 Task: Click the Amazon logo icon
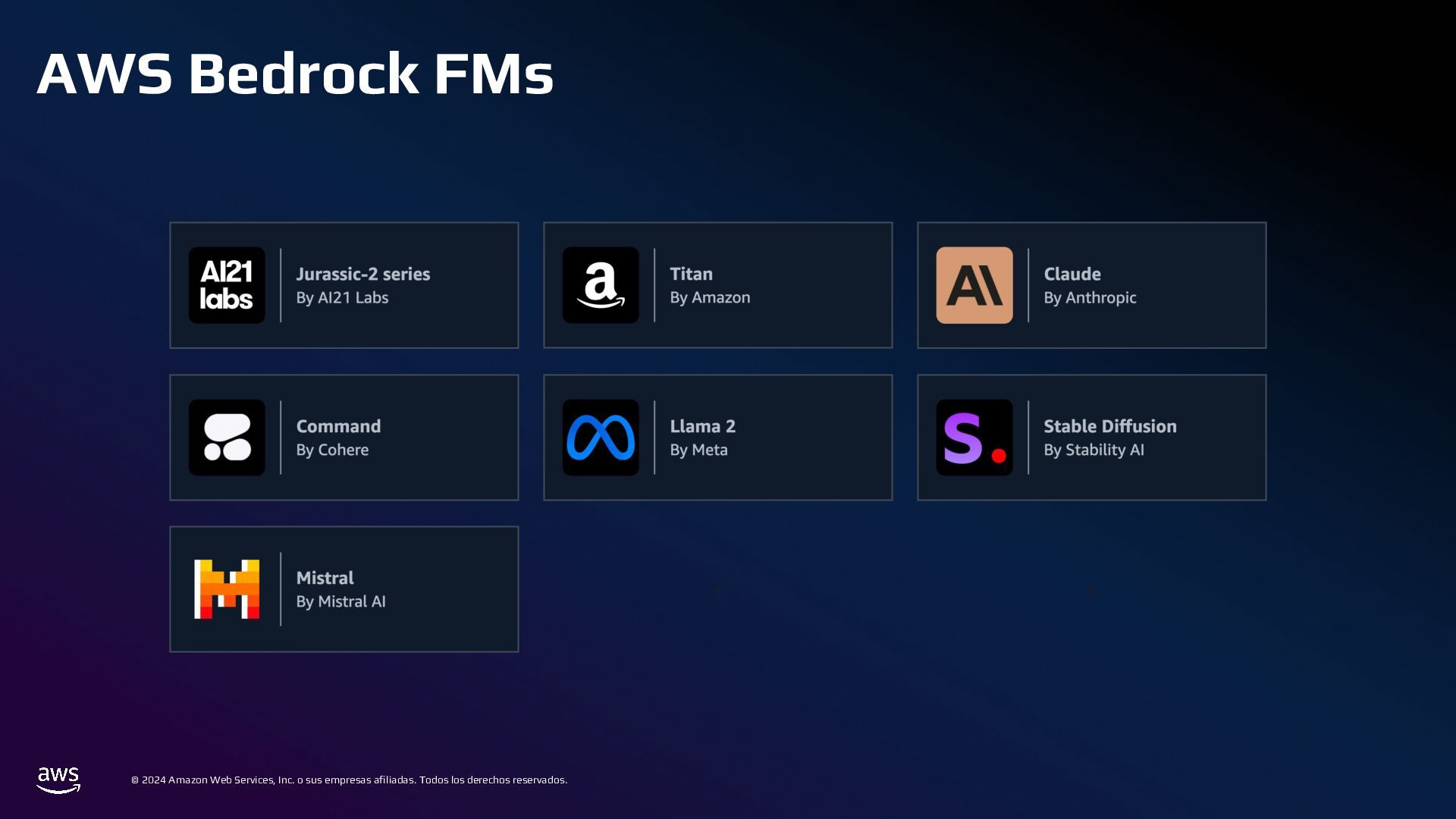tap(601, 285)
